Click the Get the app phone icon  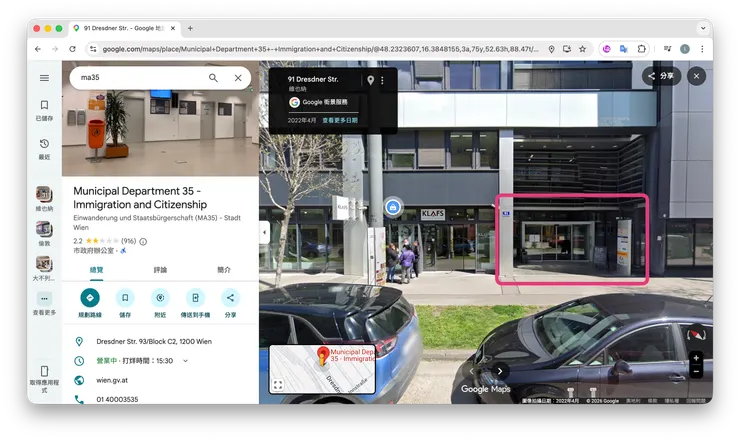(44, 371)
